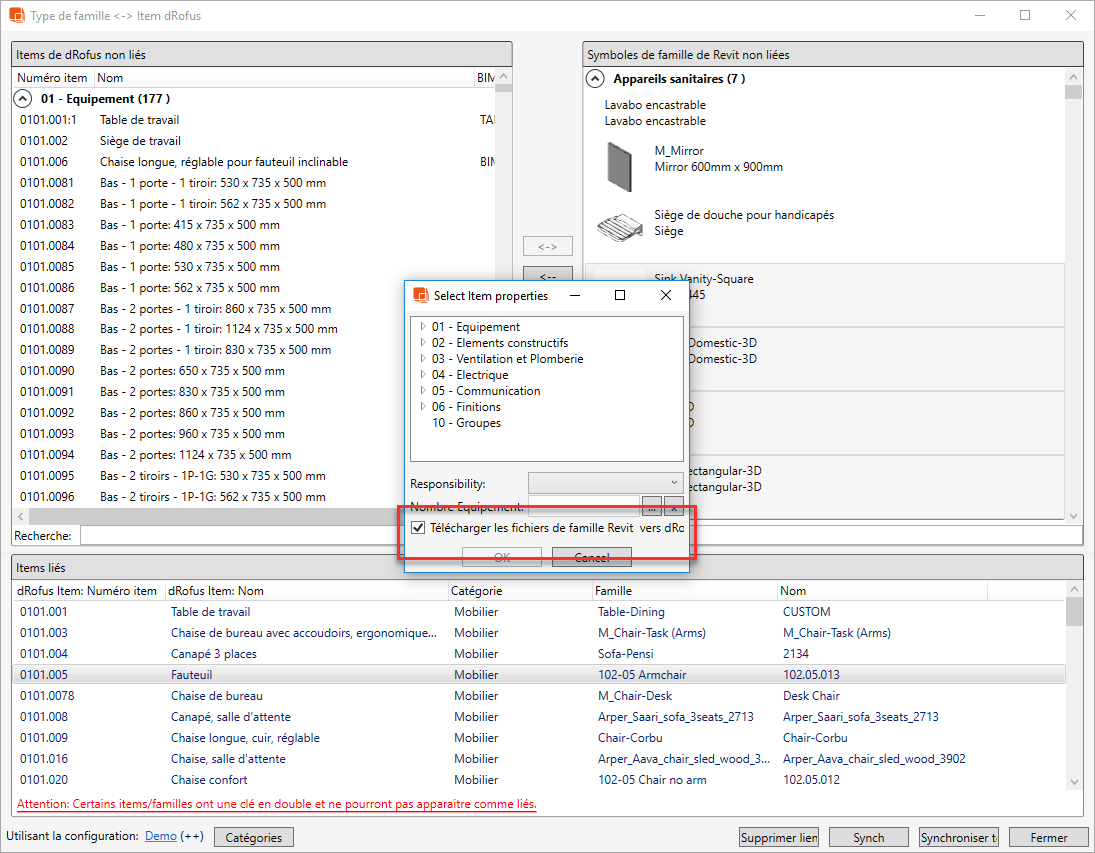Click in the Recherche search field
Viewport: 1095px width, 853px height.
[300, 536]
